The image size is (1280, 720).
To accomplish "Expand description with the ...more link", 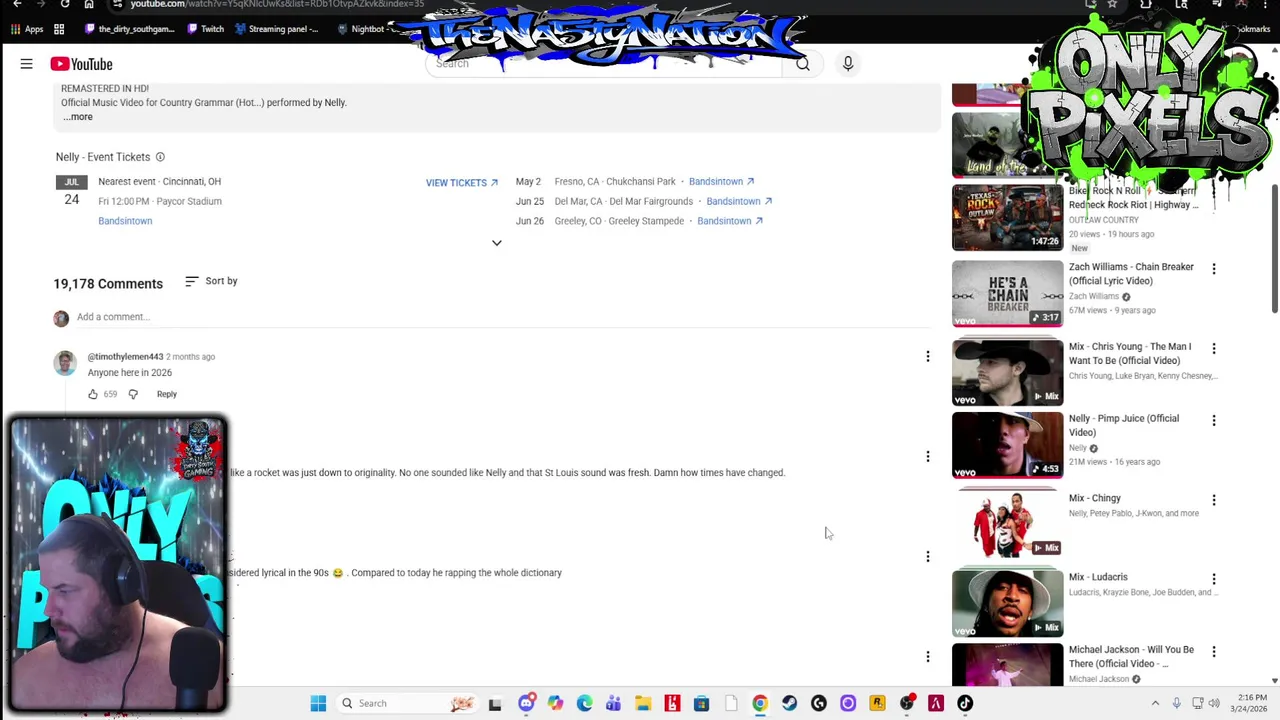I will 78,117.
